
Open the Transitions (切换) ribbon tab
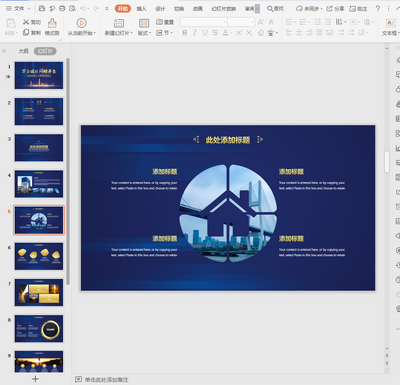coord(179,9)
